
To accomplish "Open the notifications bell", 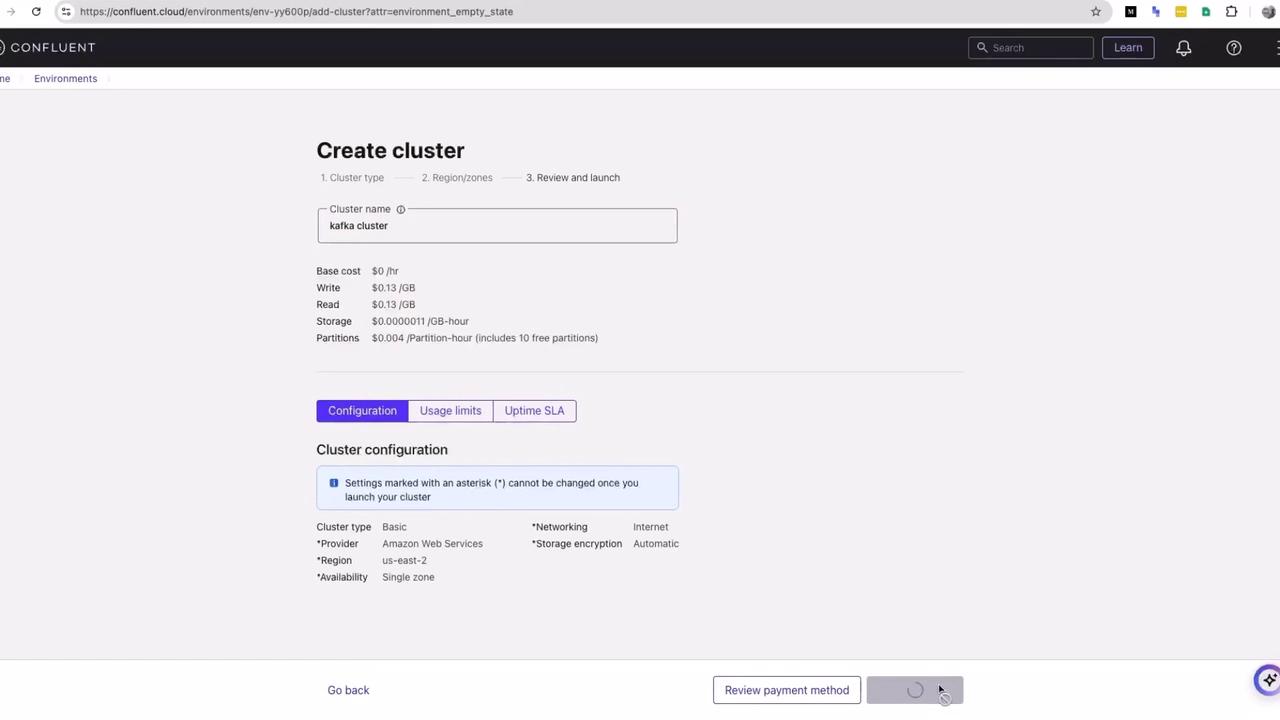I will pos(1183,48).
